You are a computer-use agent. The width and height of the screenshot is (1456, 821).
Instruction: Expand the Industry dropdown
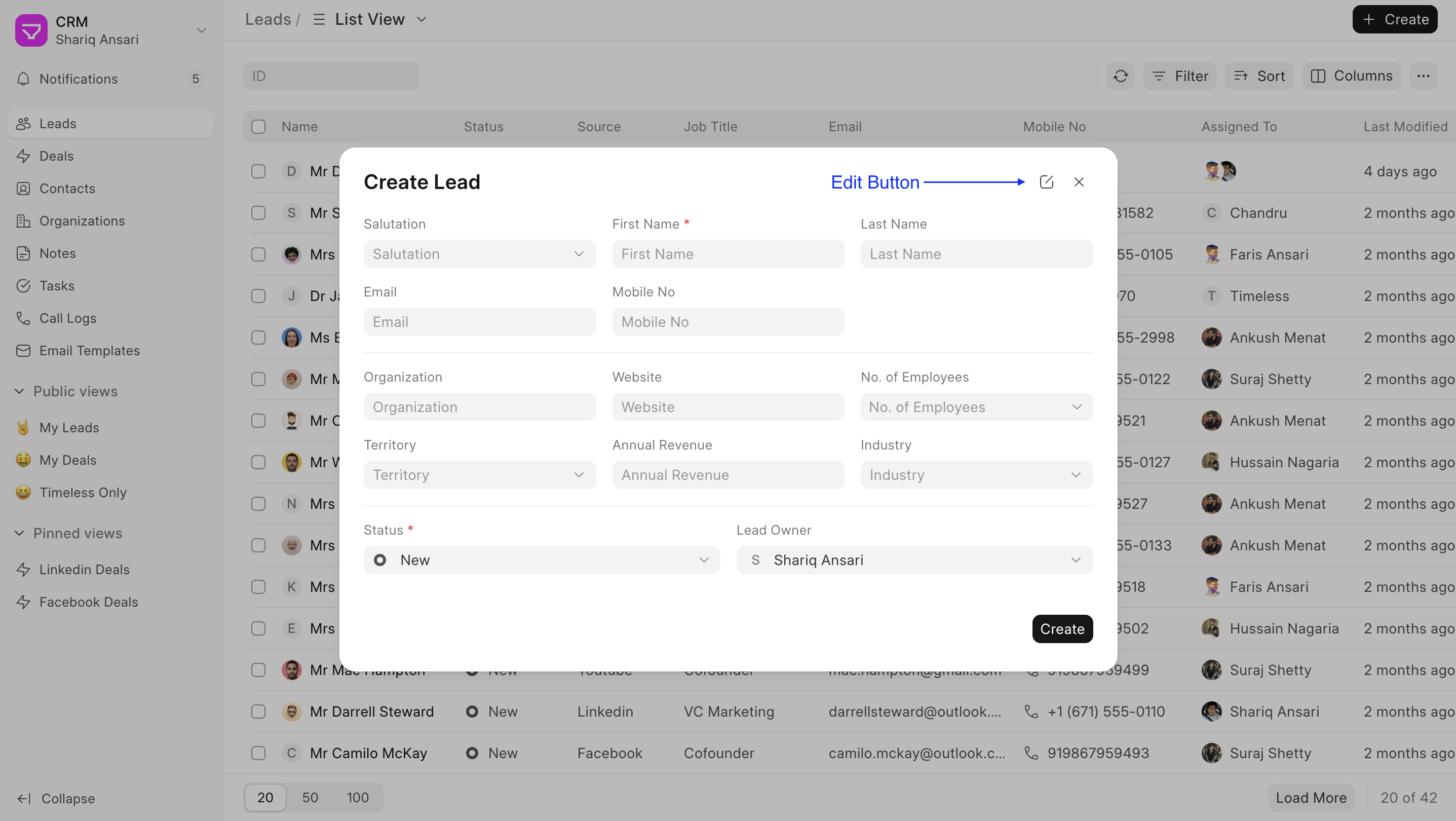[x=976, y=475]
